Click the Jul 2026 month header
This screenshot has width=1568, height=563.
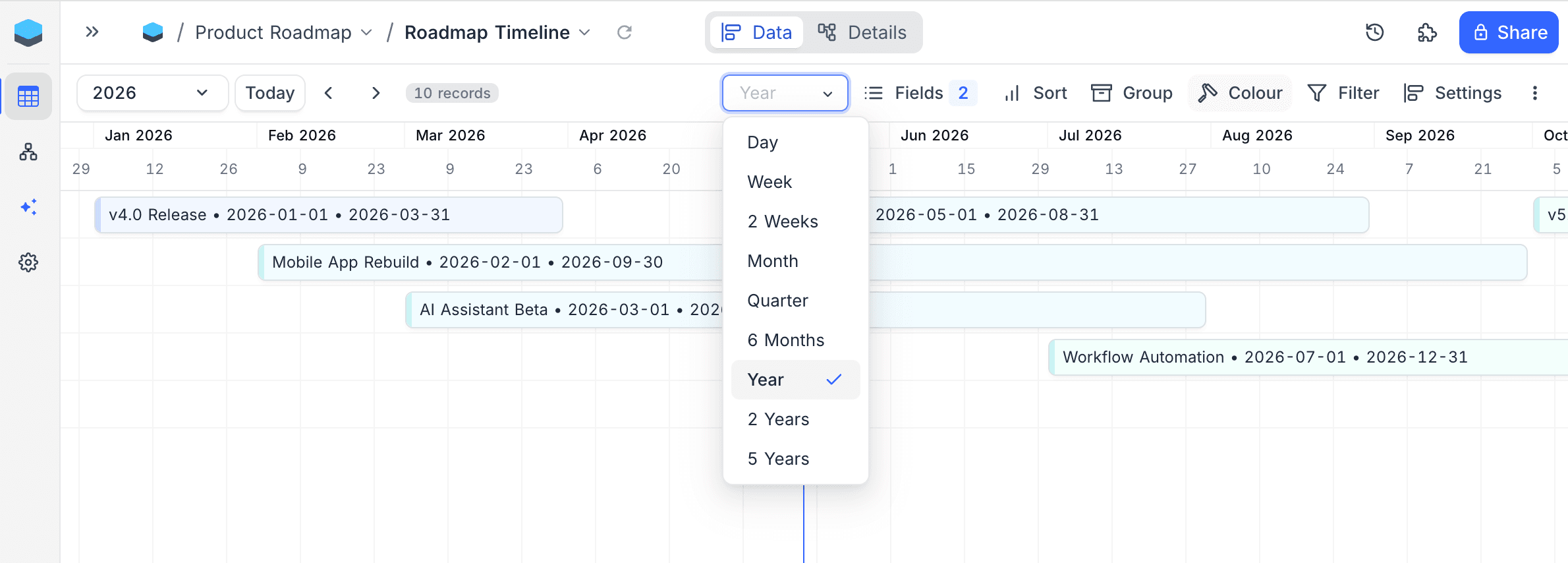coord(1090,135)
